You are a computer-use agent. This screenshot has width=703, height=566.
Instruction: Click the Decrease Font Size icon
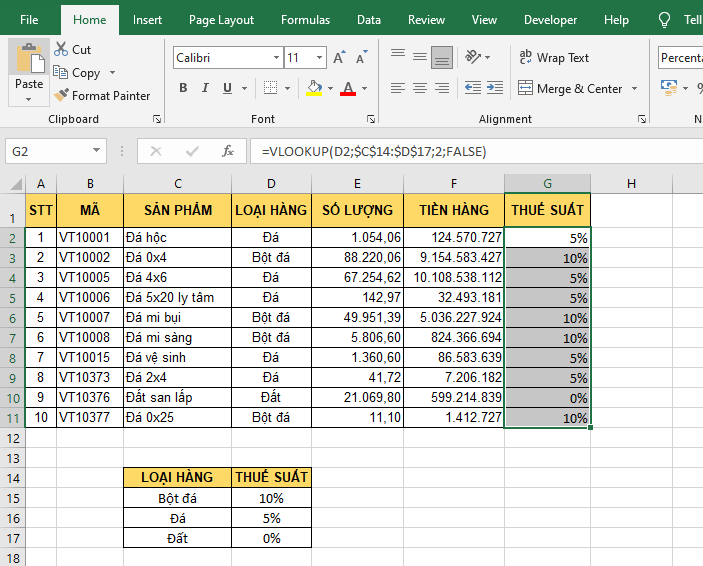[x=362, y=58]
